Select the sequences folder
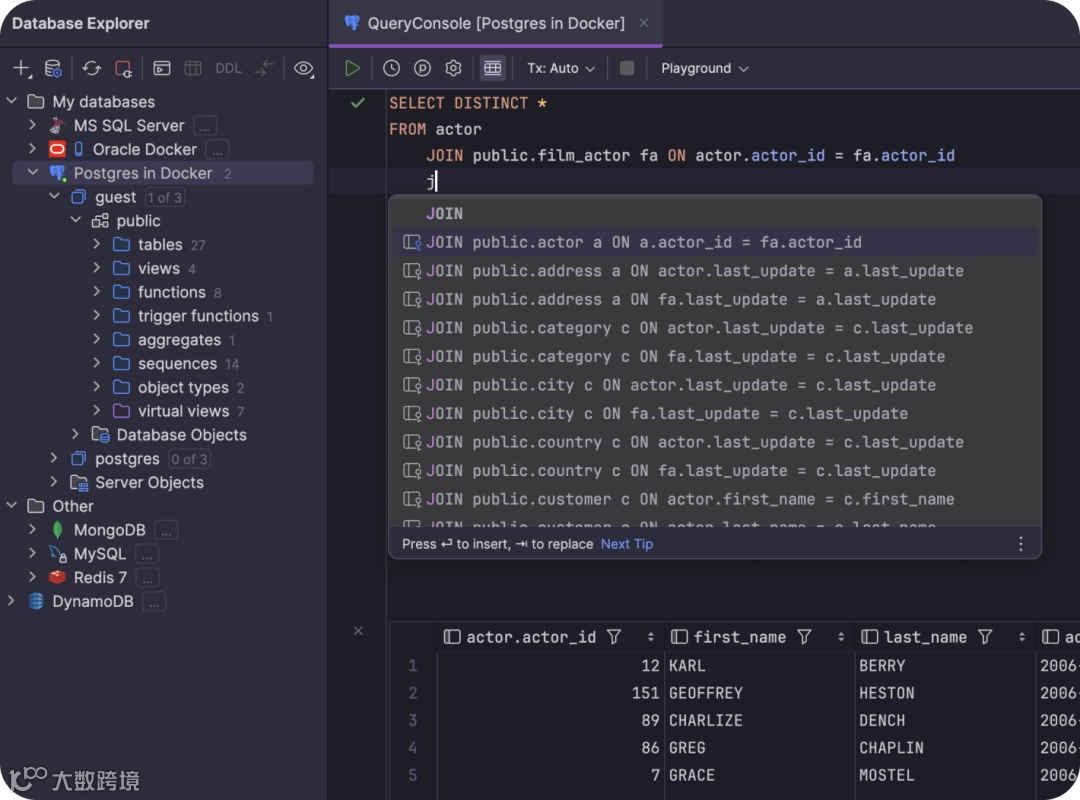Screen dimensions: 1080x800 pos(177,363)
